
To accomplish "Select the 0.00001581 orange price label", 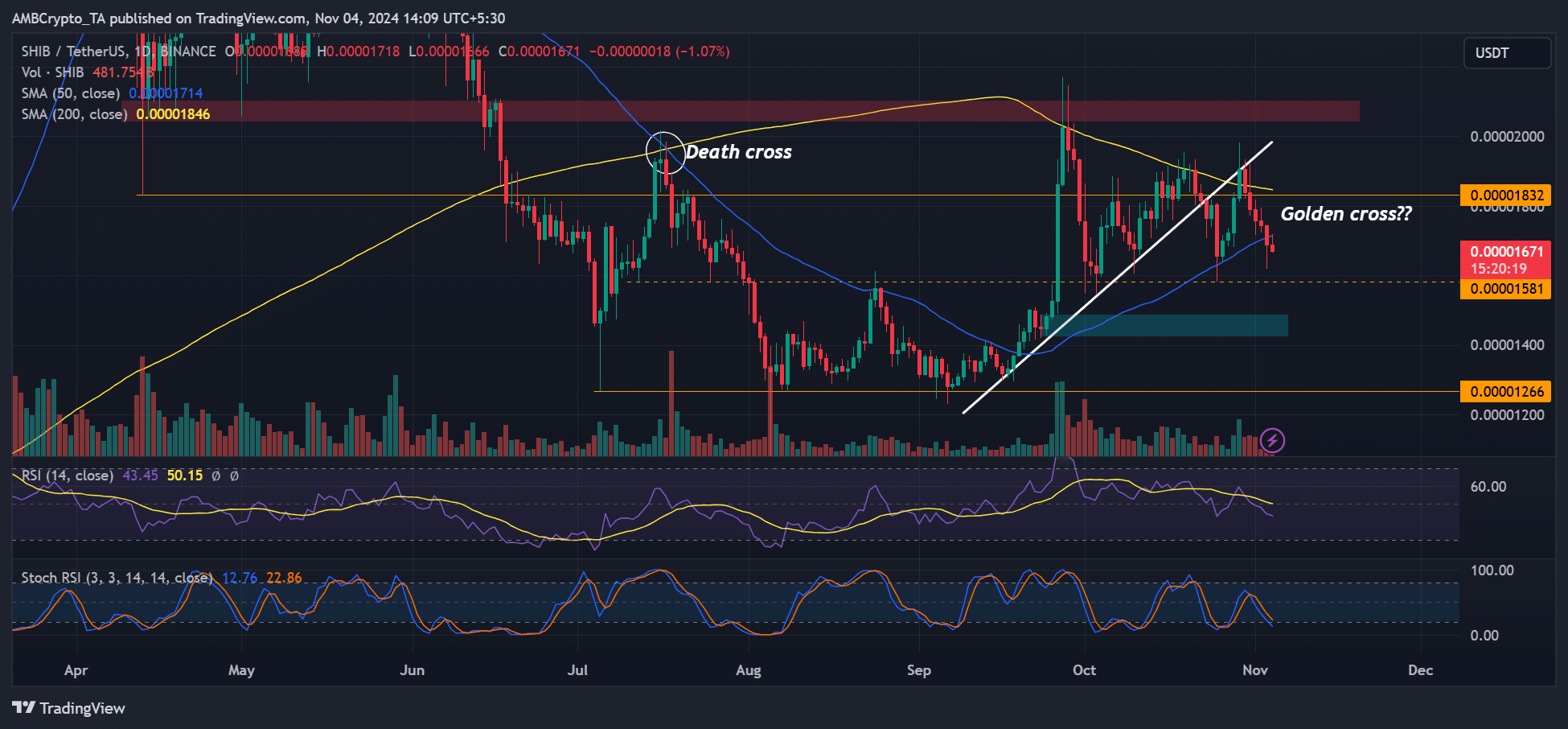I will pyautogui.click(x=1505, y=289).
